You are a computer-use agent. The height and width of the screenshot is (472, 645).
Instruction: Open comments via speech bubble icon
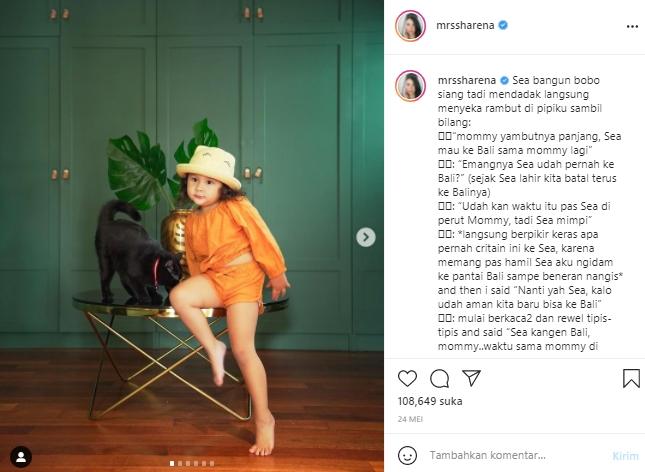point(439,378)
